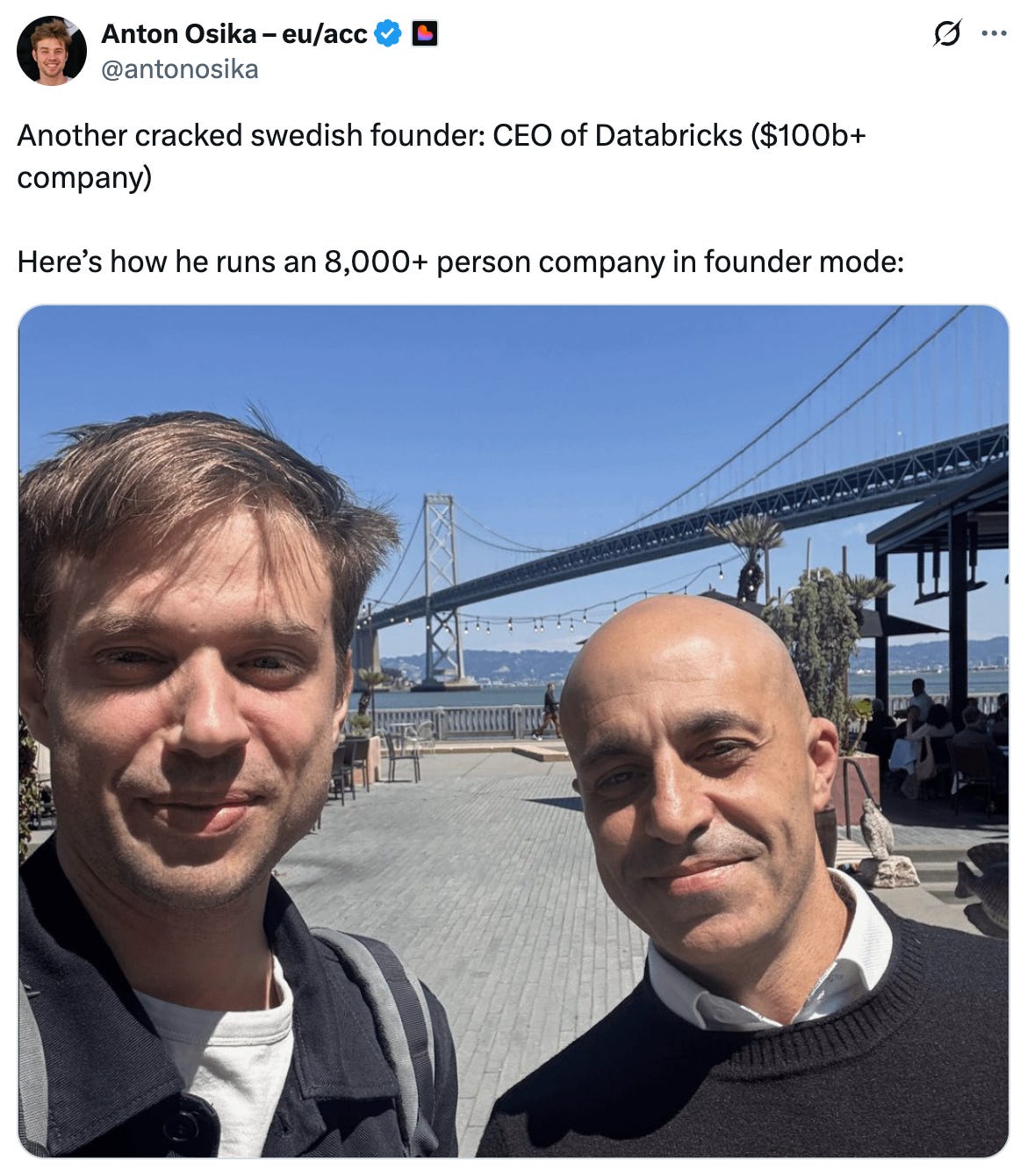The image size is (1020, 1176).
Task: Open Grok explain slashed-circle icon
Action: [947, 34]
